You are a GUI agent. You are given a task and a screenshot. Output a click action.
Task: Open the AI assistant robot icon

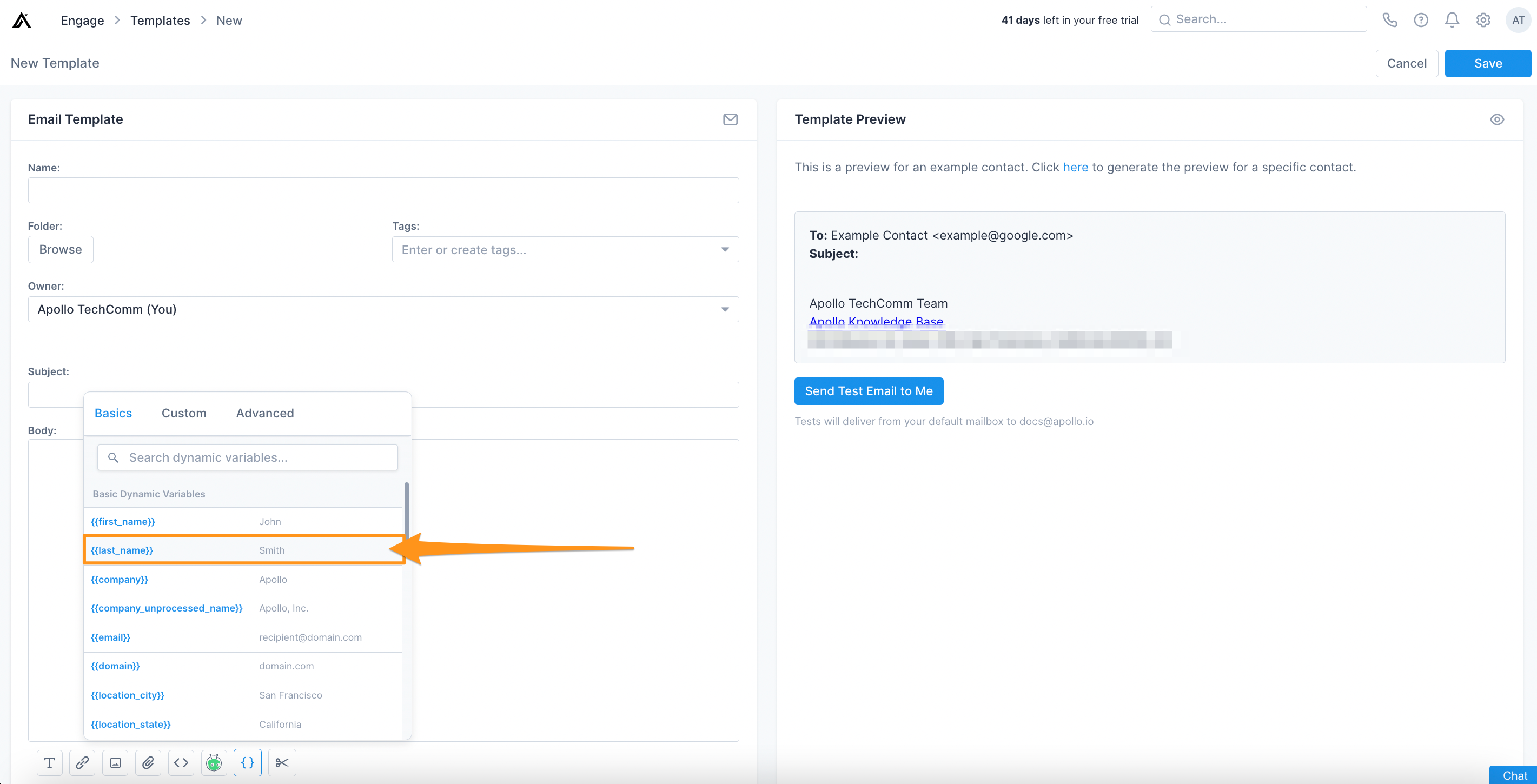tap(214, 762)
